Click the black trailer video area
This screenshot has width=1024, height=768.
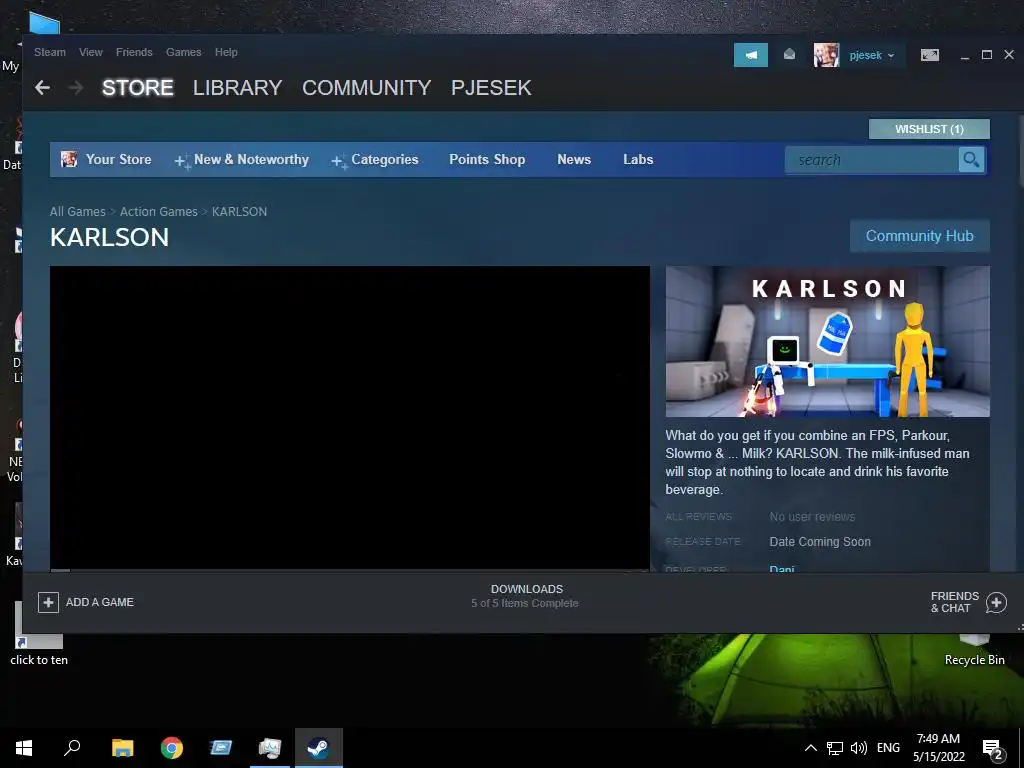pyautogui.click(x=350, y=418)
